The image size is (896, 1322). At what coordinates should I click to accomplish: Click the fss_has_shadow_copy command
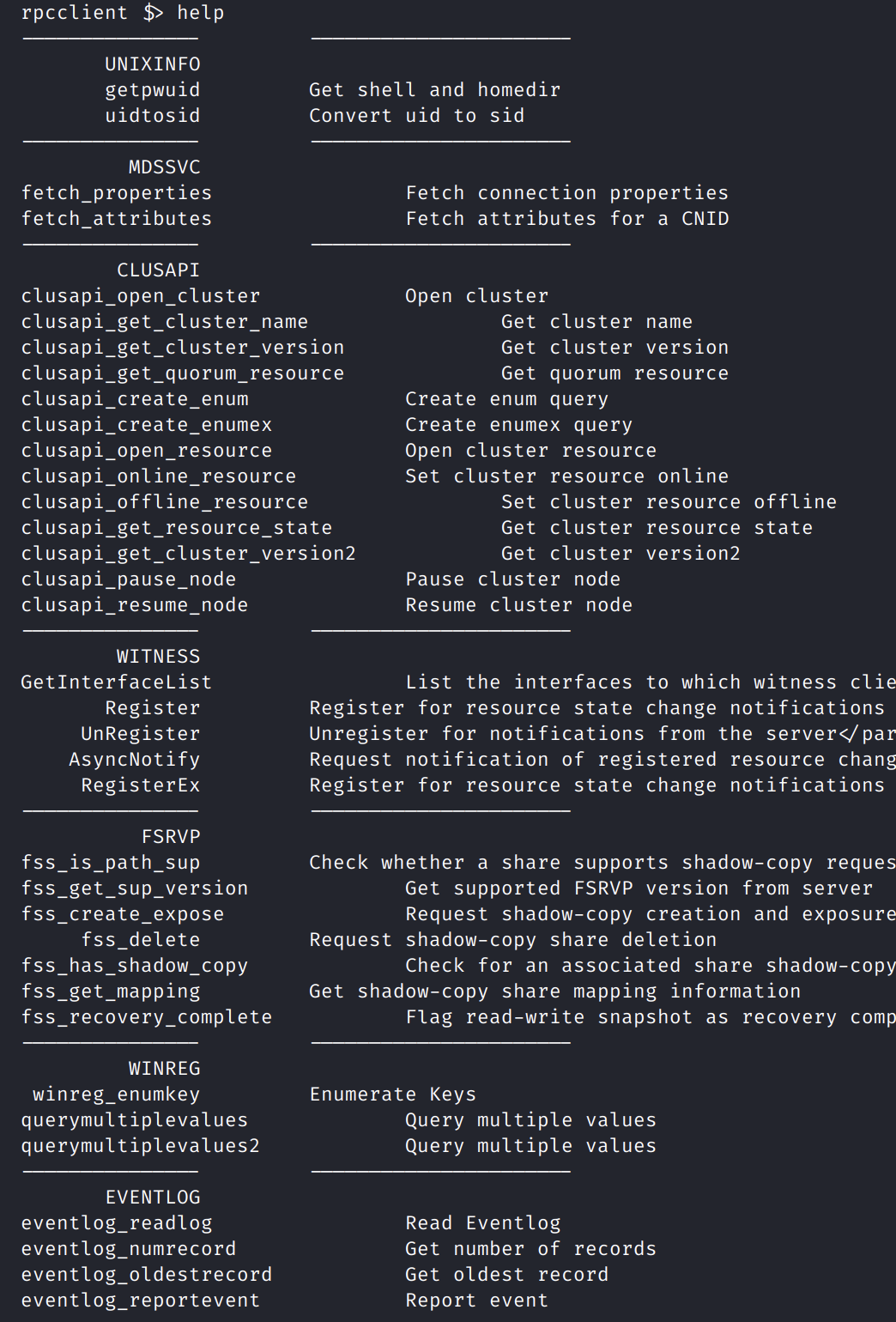click(x=134, y=966)
